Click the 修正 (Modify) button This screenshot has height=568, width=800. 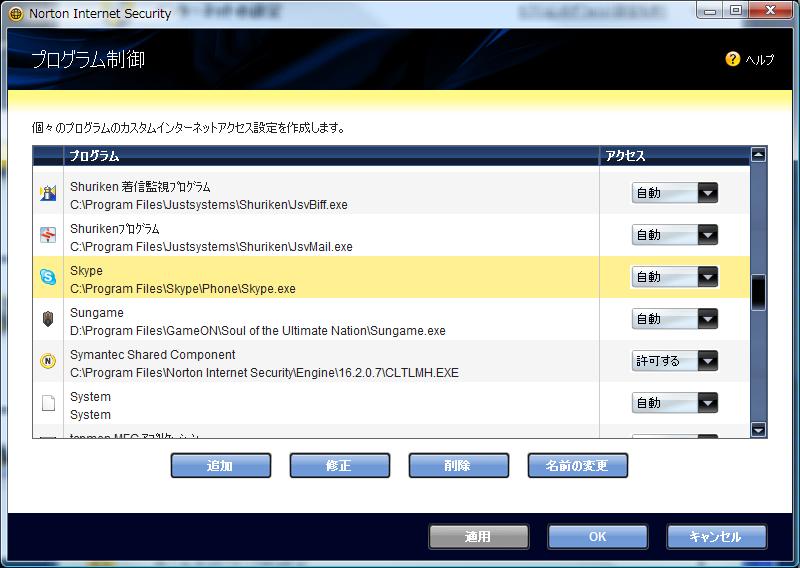coord(339,465)
